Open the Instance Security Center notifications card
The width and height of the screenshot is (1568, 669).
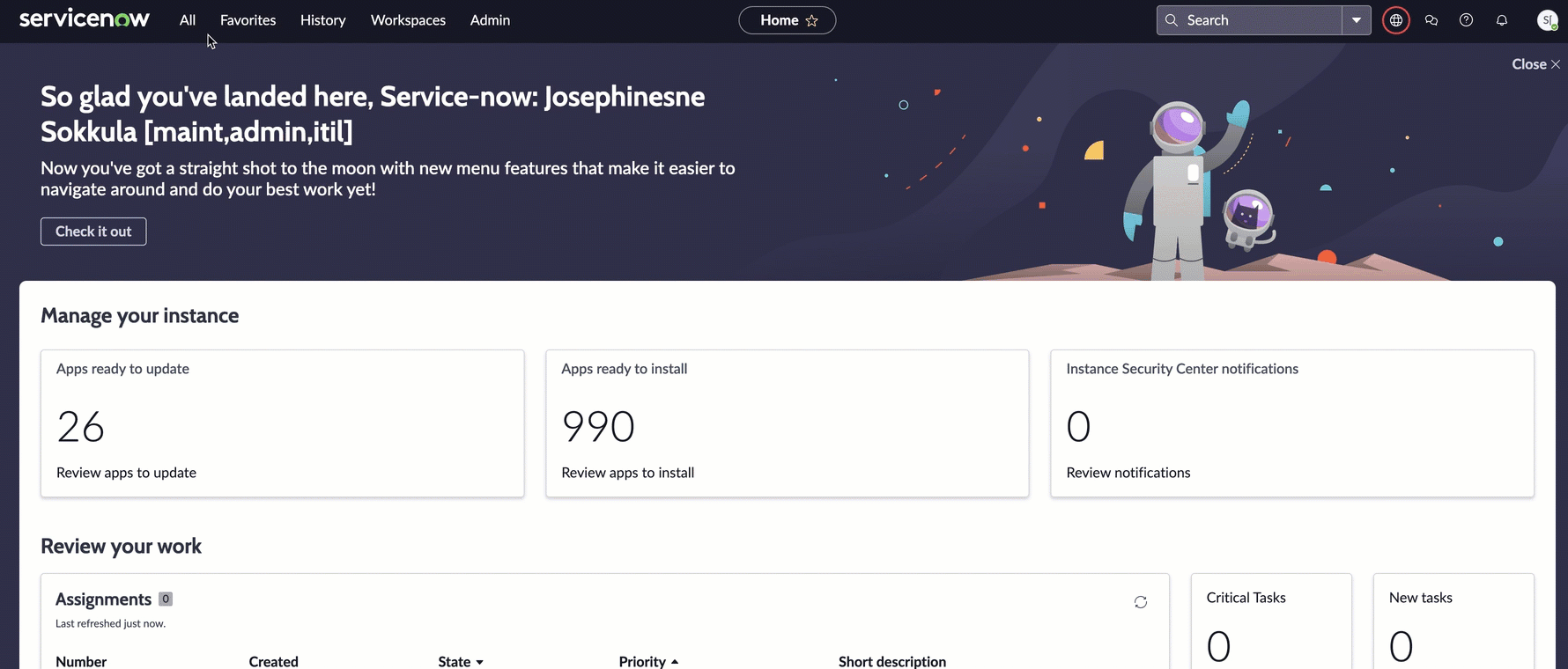1292,423
